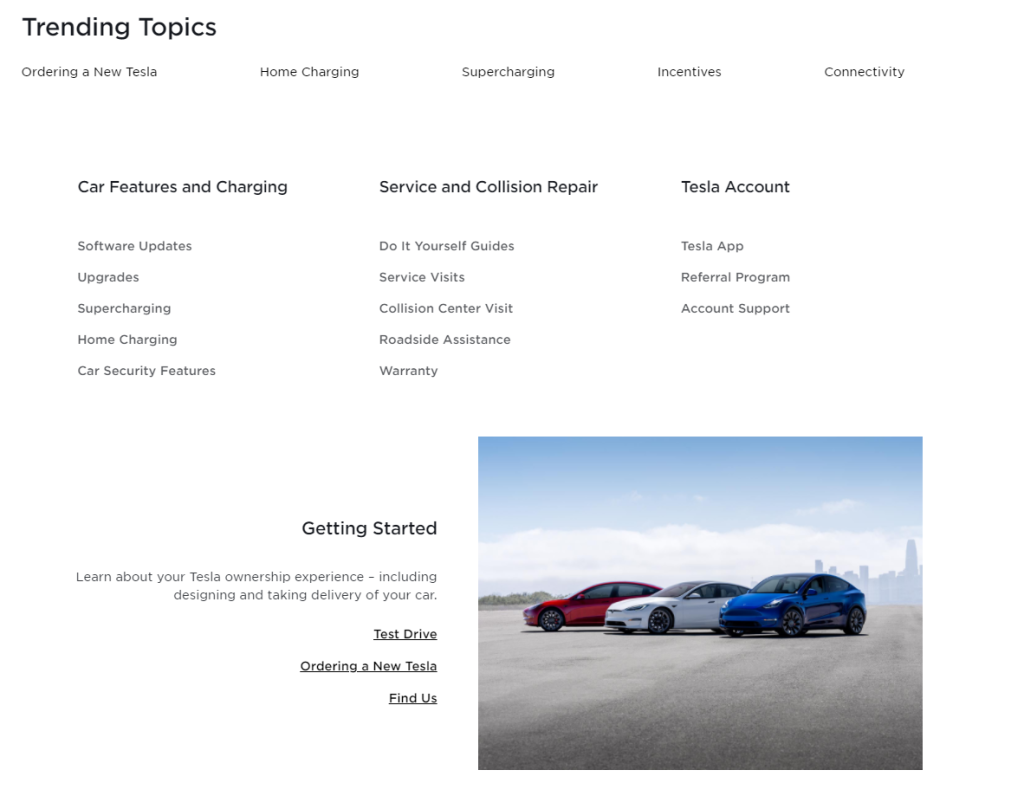Viewport: 1024px width, 796px height.
Task: Select the Find Us link
Action: click(412, 697)
